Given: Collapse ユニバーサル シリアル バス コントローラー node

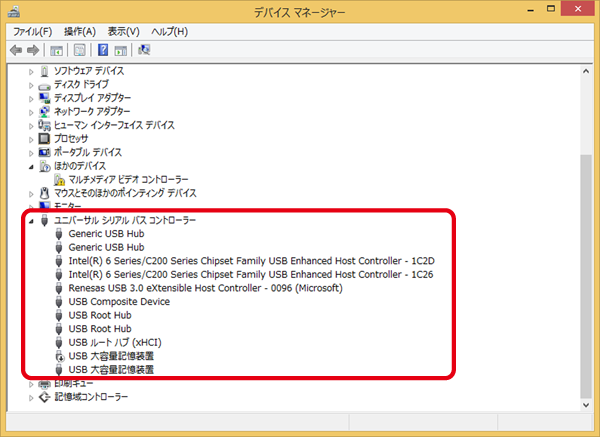Looking at the screenshot, I should [x=31, y=221].
